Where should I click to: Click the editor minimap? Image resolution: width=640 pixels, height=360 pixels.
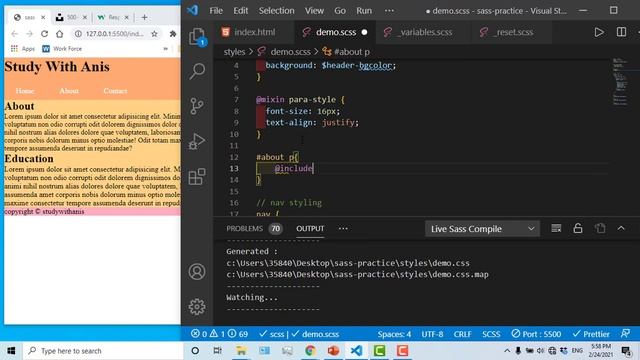pos(620,82)
